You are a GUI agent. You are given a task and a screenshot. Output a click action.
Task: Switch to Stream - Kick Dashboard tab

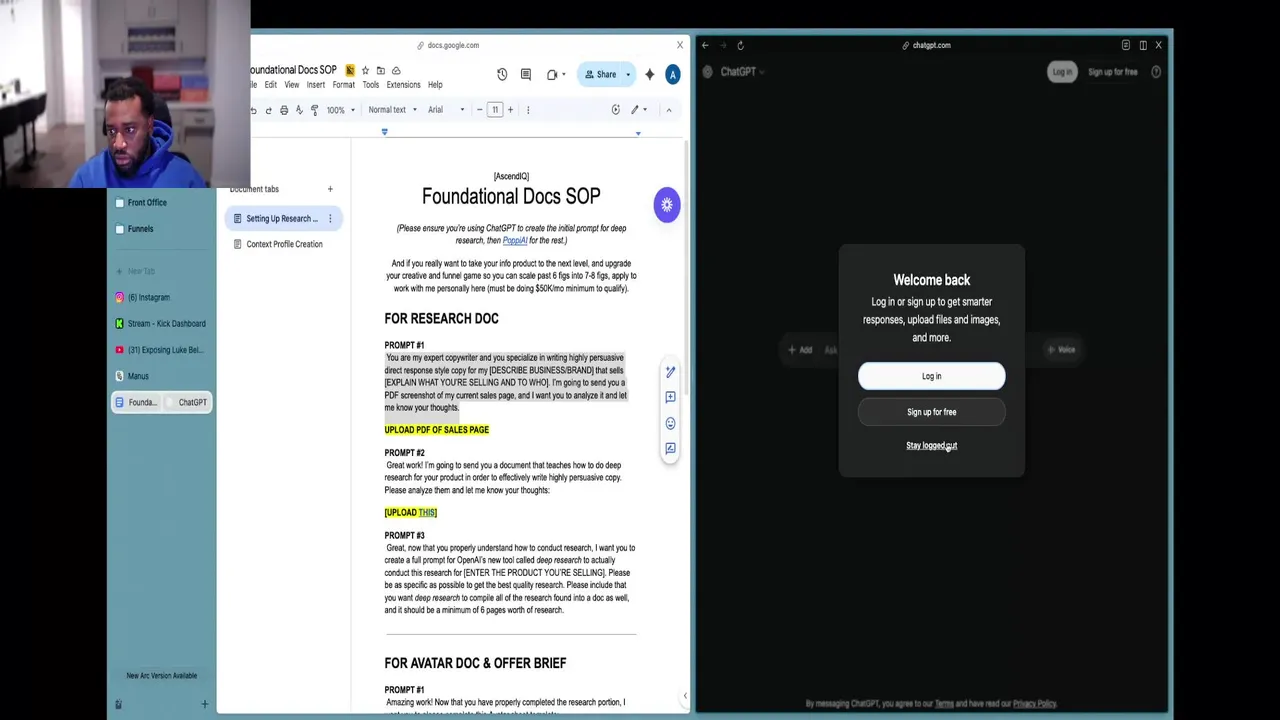point(161,324)
